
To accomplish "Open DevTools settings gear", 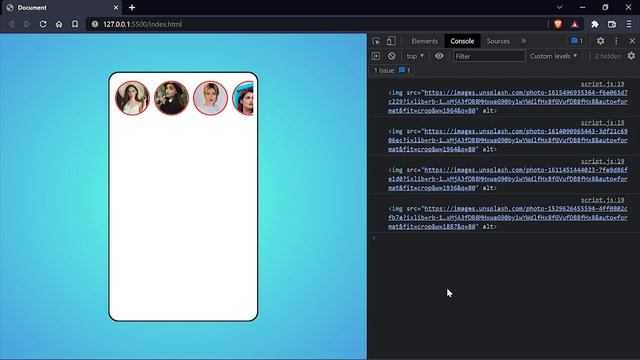I will pyautogui.click(x=600, y=41).
